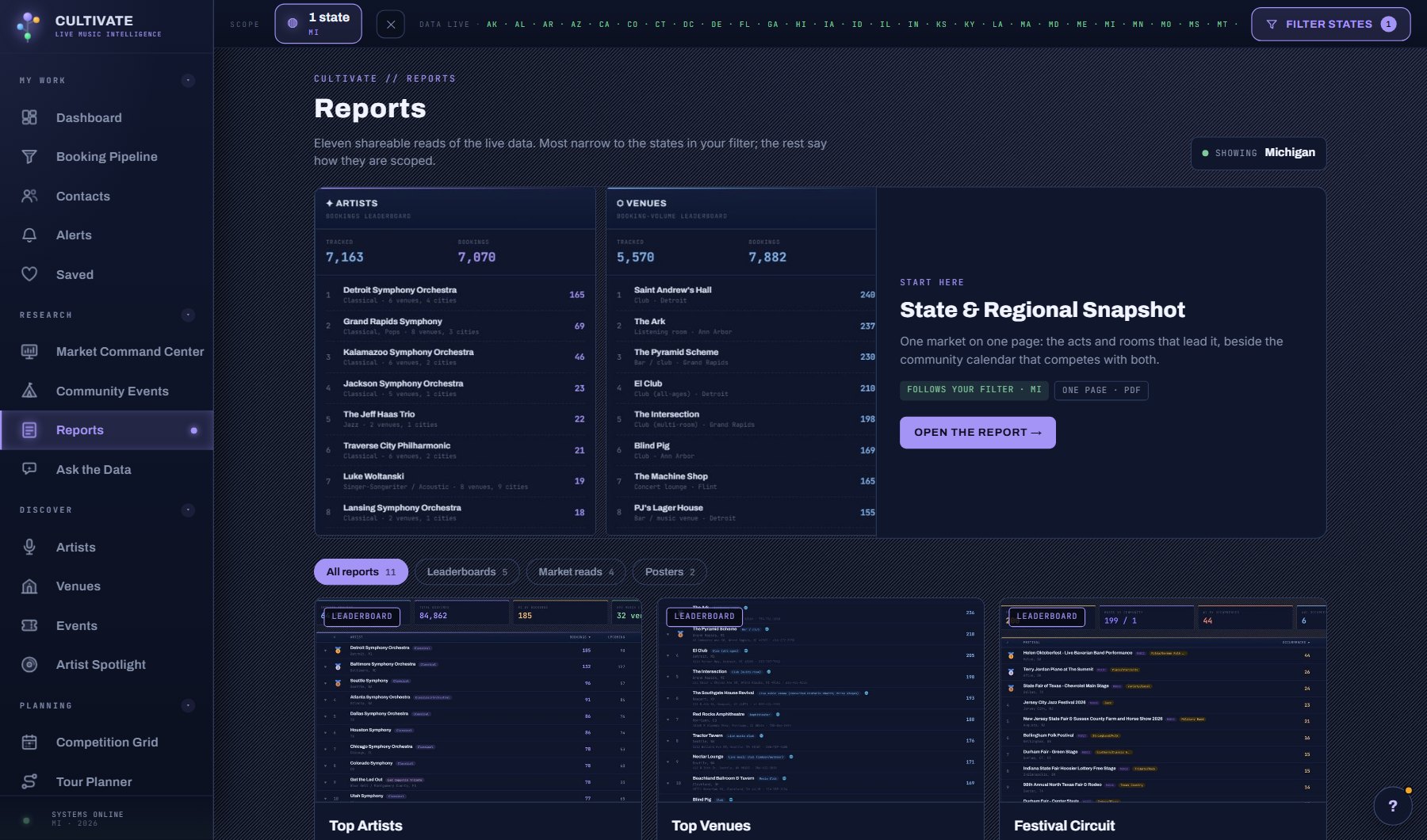Open the Artist Spotlight target icon
The height and width of the screenshot is (840, 1427).
[x=29, y=665]
